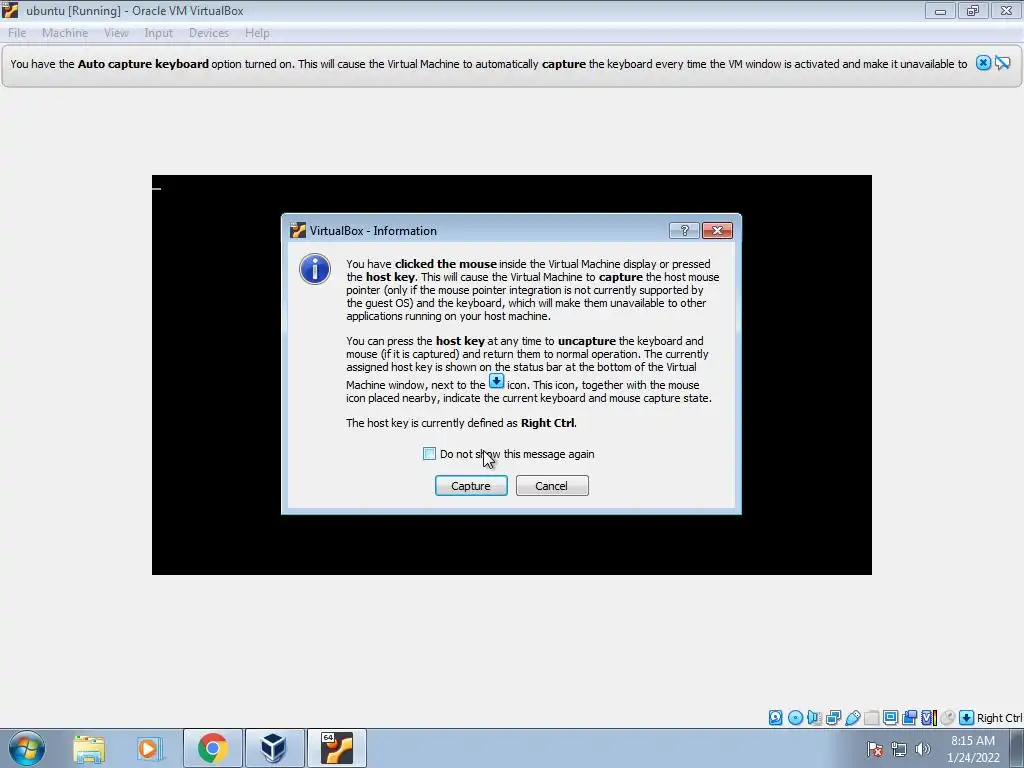The width and height of the screenshot is (1024, 768).
Task: Click the Cancel button
Action: tap(552, 486)
